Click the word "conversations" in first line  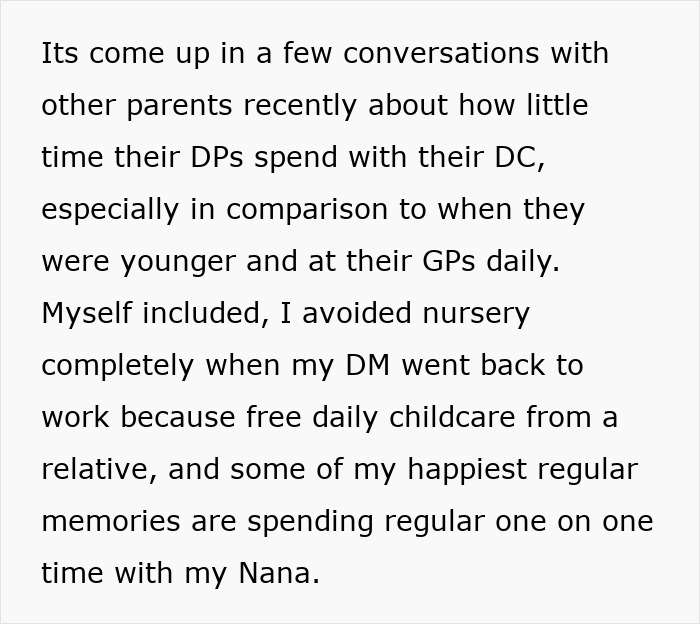coord(441,53)
